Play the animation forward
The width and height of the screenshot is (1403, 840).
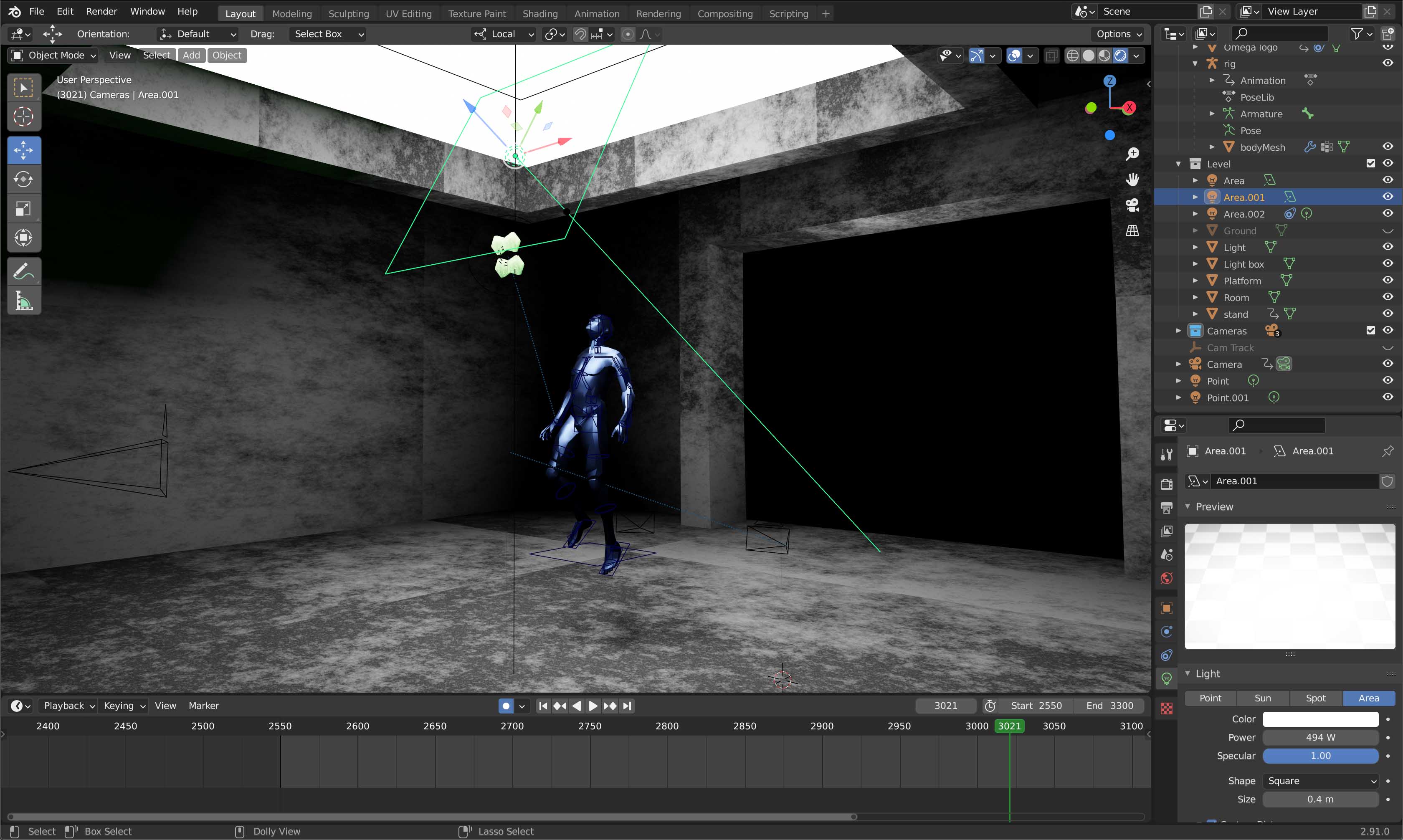pos(593,706)
